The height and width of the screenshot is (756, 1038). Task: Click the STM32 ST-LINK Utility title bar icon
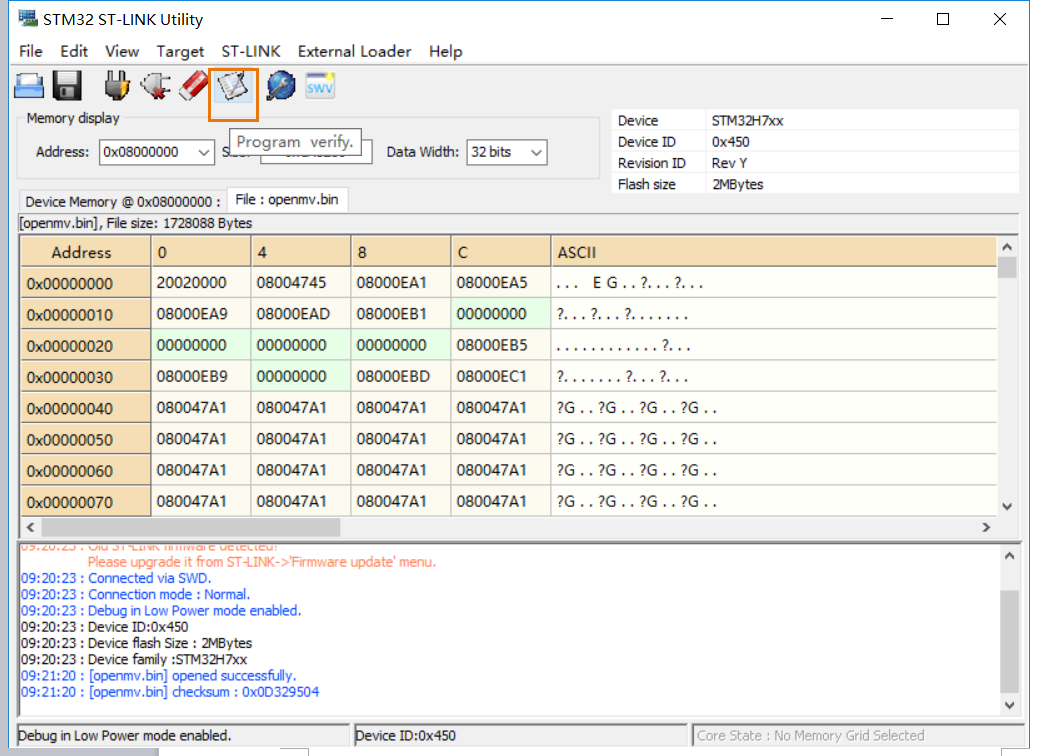coord(28,19)
